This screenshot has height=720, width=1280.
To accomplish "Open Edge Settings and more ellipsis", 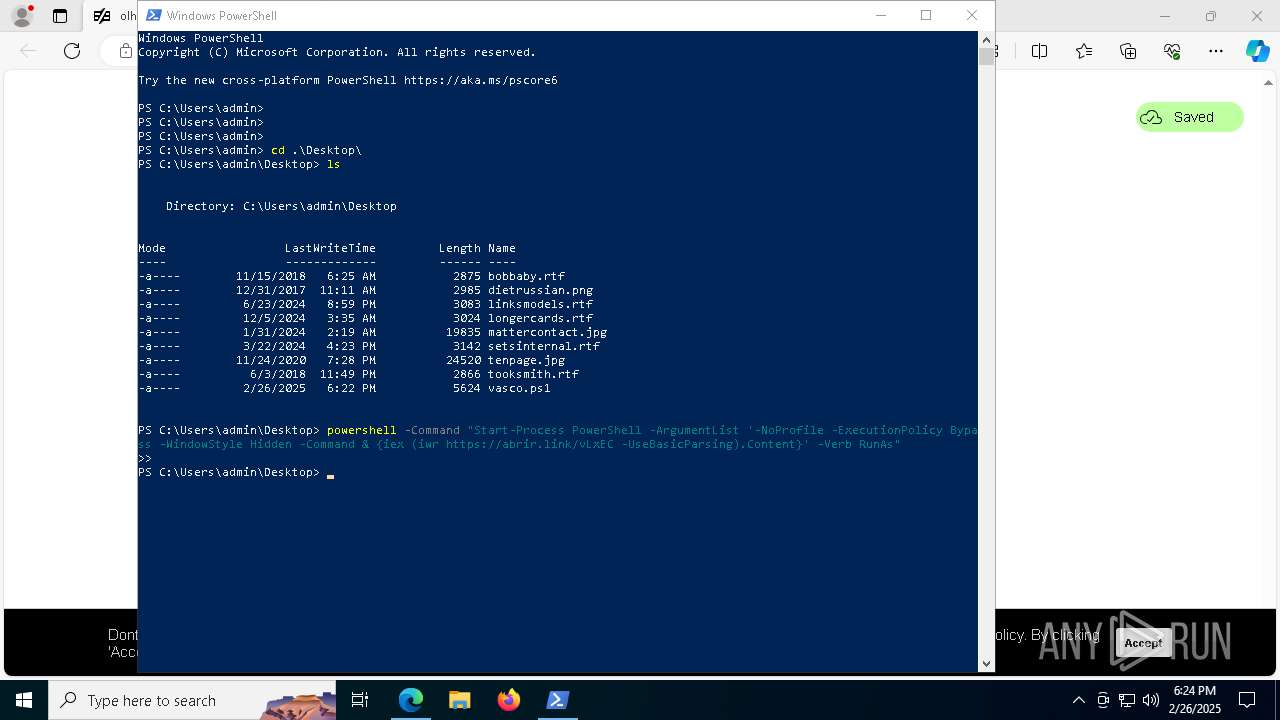I will (x=1216, y=51).
